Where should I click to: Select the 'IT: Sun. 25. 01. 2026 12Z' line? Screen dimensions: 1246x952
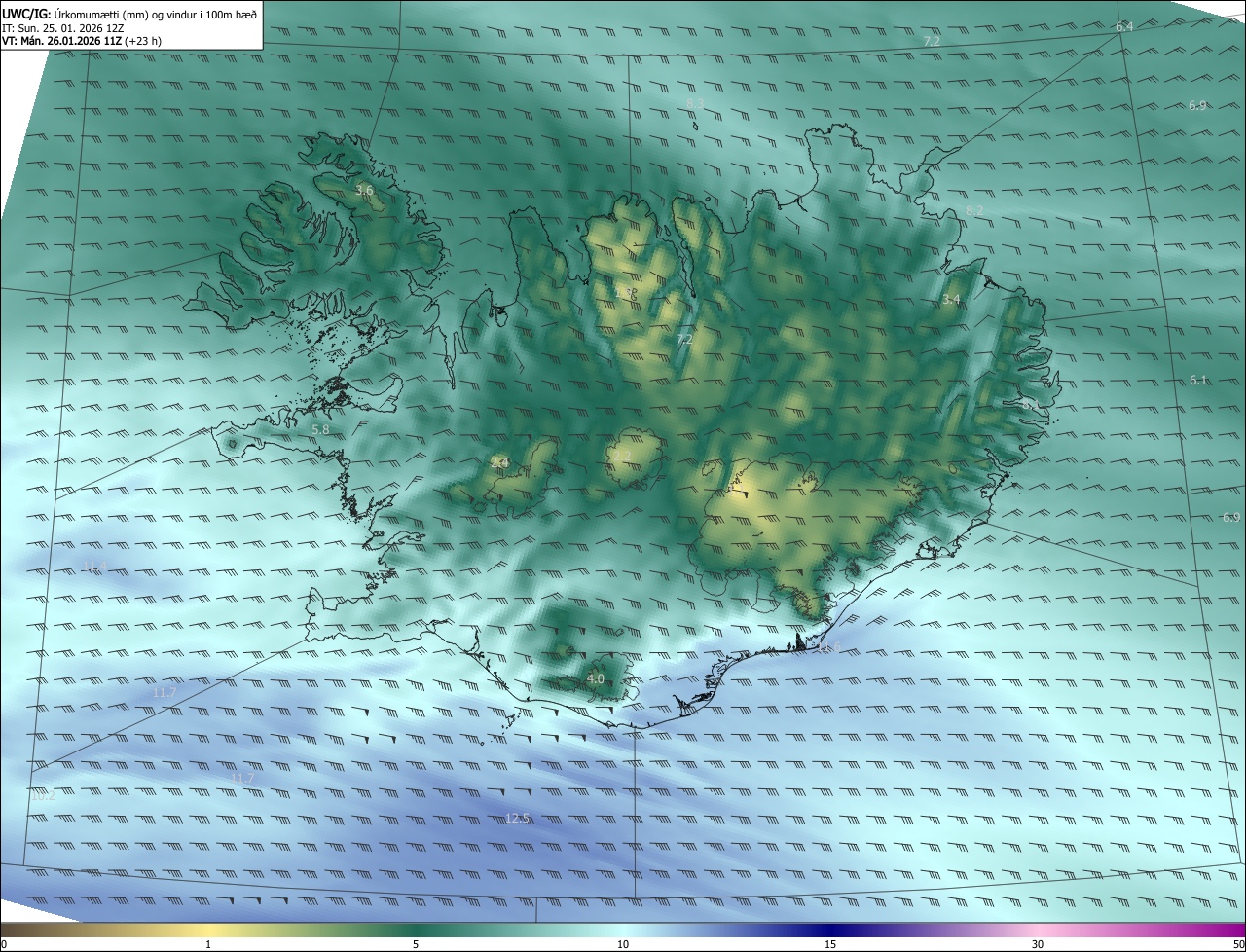pyautogui.click(x=63, y=28)
